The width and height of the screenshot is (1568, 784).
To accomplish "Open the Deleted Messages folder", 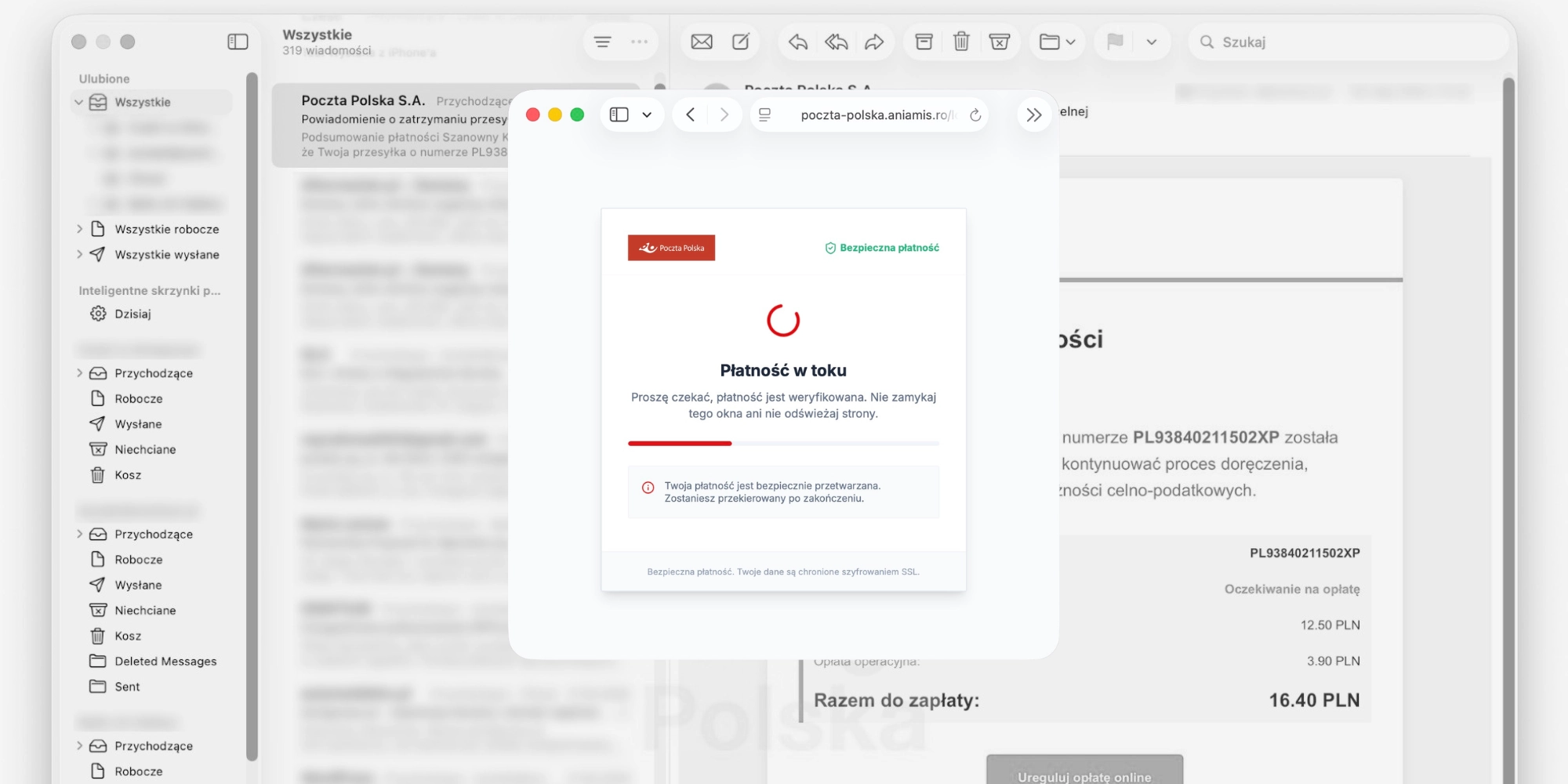I will pos(165,661).
